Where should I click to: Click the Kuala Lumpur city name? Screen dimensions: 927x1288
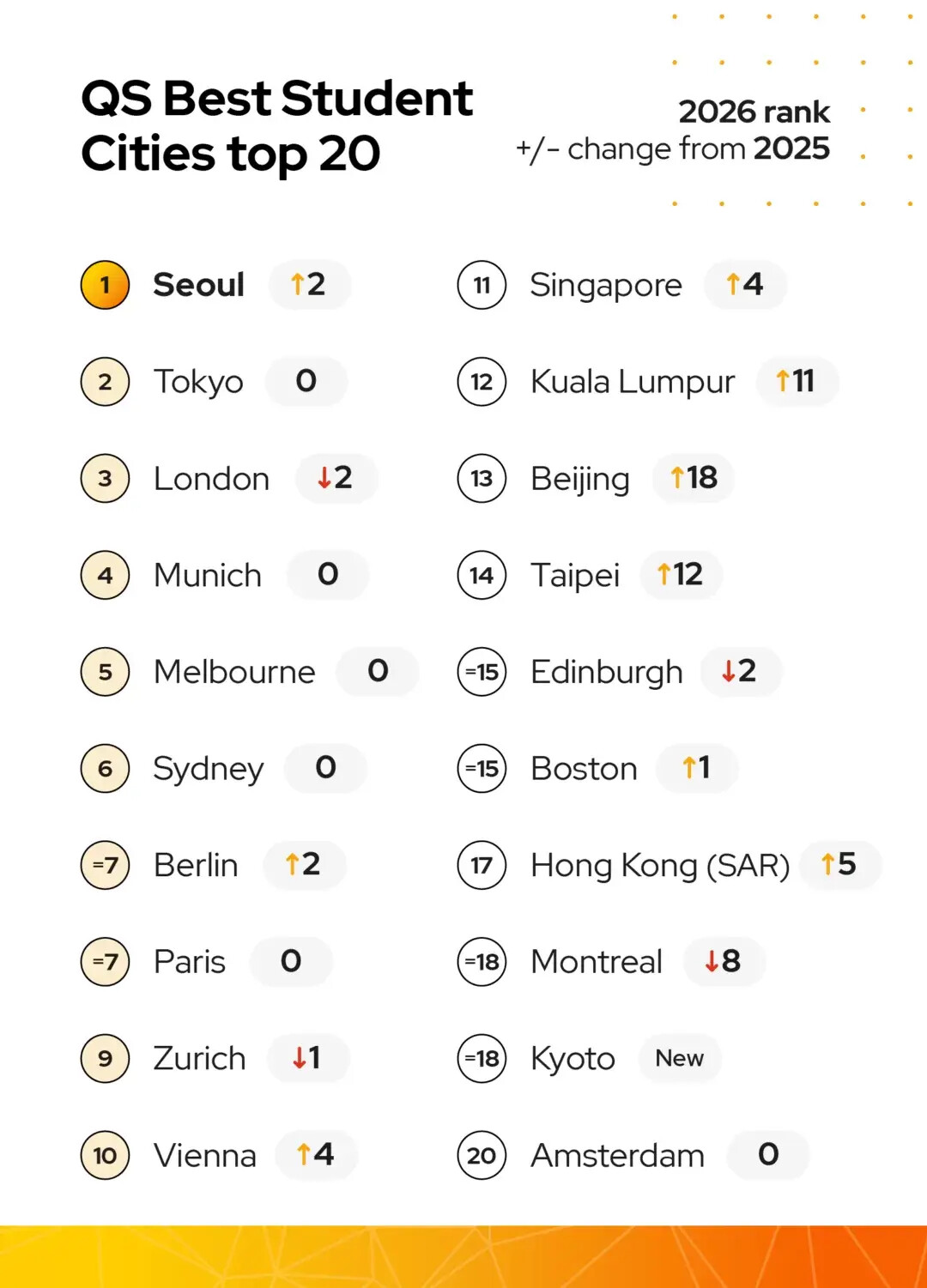pos(633,382)
